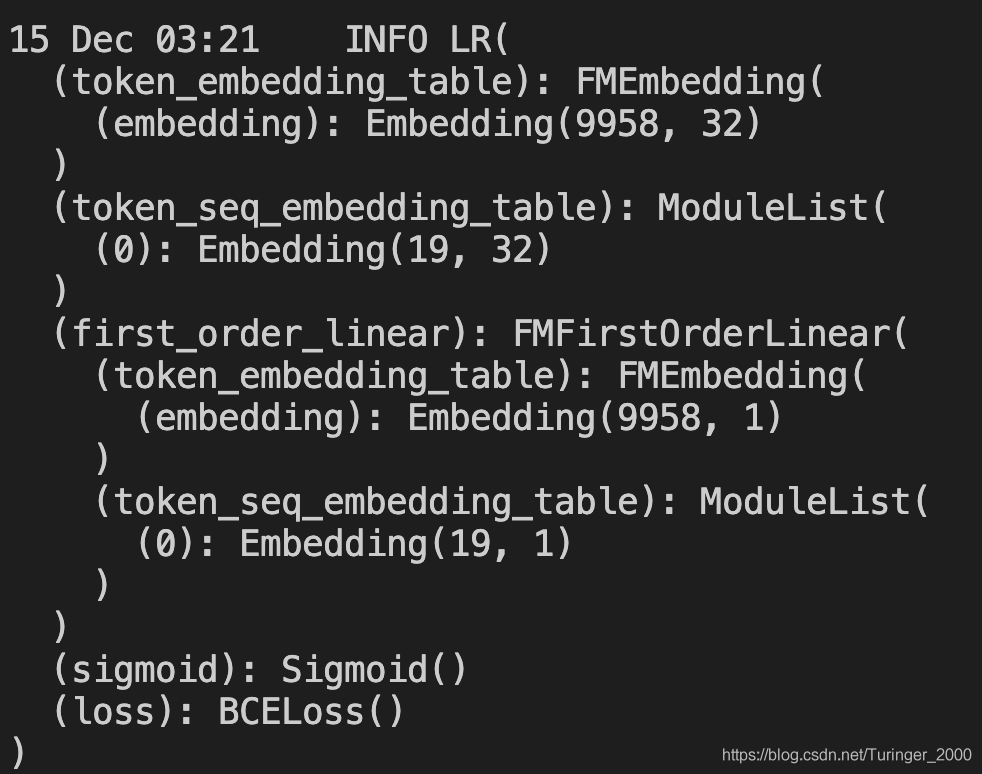Image resolution: width=982 pixels, height=774 pixels.
Task: Click the LR( model name
Action: tap(480, 39)
